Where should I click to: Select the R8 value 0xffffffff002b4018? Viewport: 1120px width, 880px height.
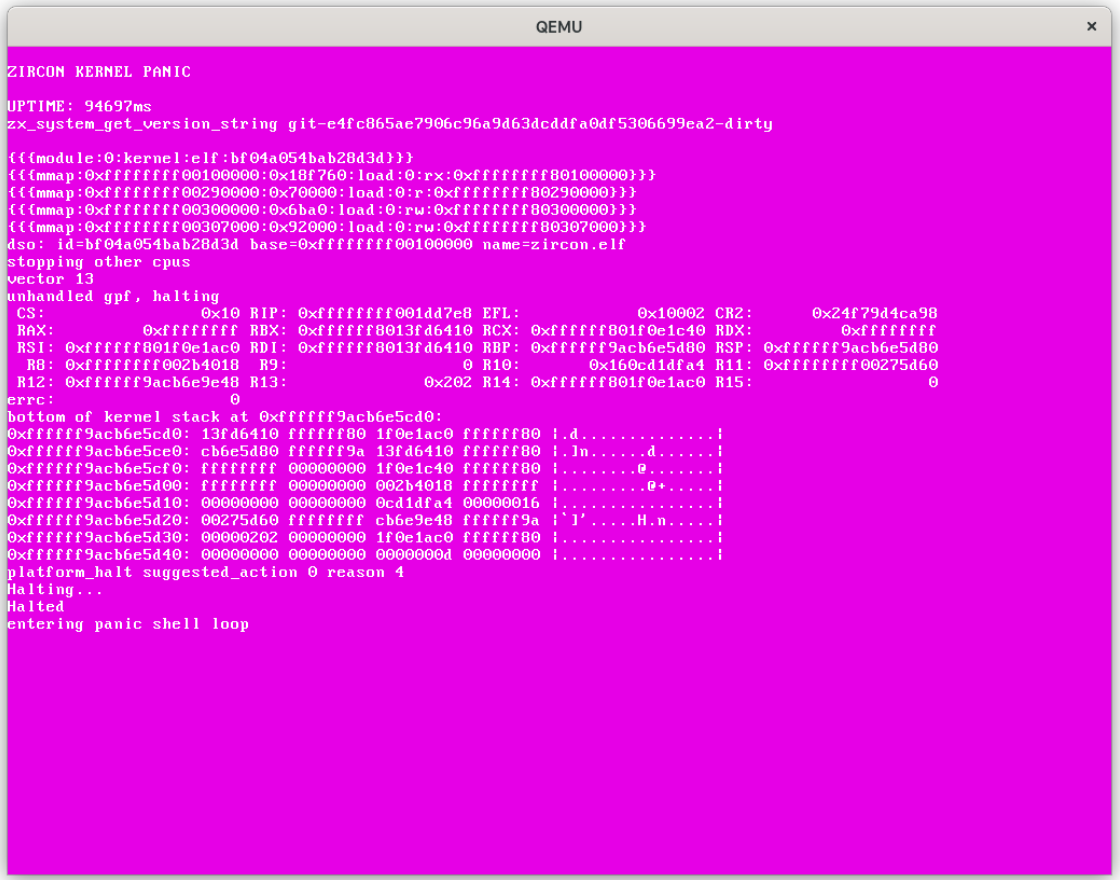point(152,365)
